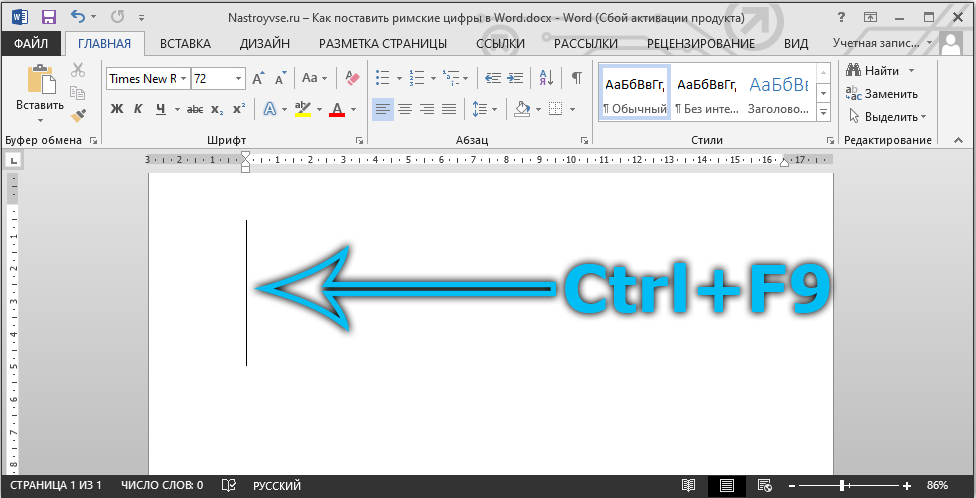The image size is (976, 498).
Task: Open Text Effects glowing A icon
Action: tap(270, 109)
